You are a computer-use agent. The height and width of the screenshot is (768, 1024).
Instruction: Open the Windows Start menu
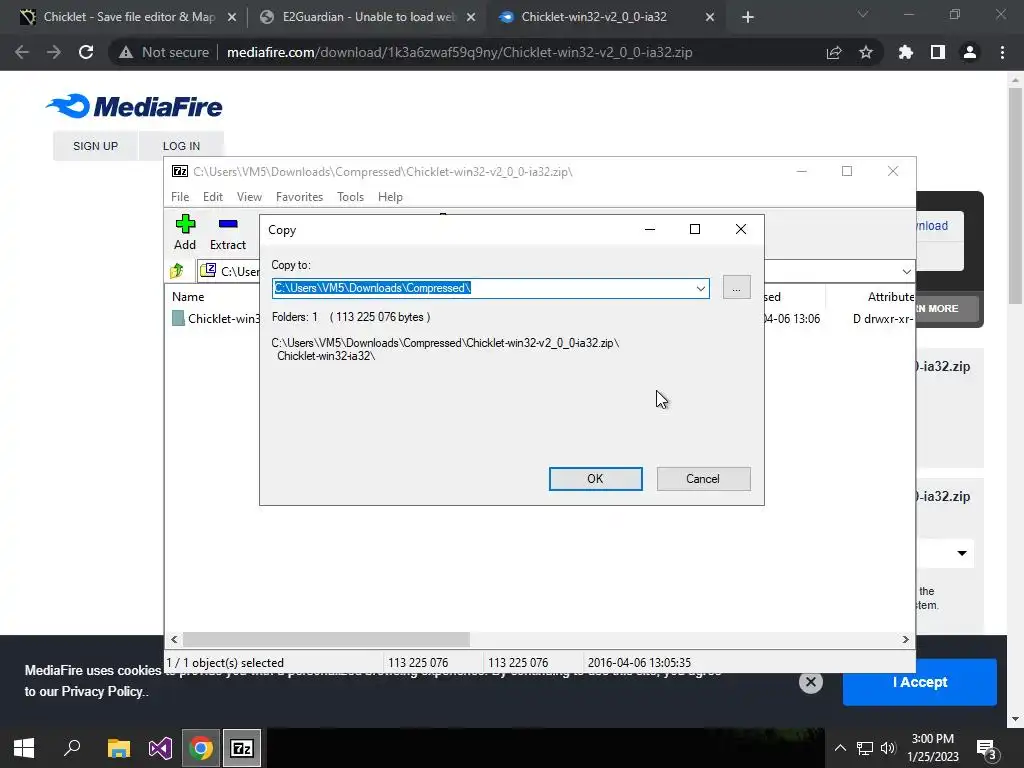24,748
